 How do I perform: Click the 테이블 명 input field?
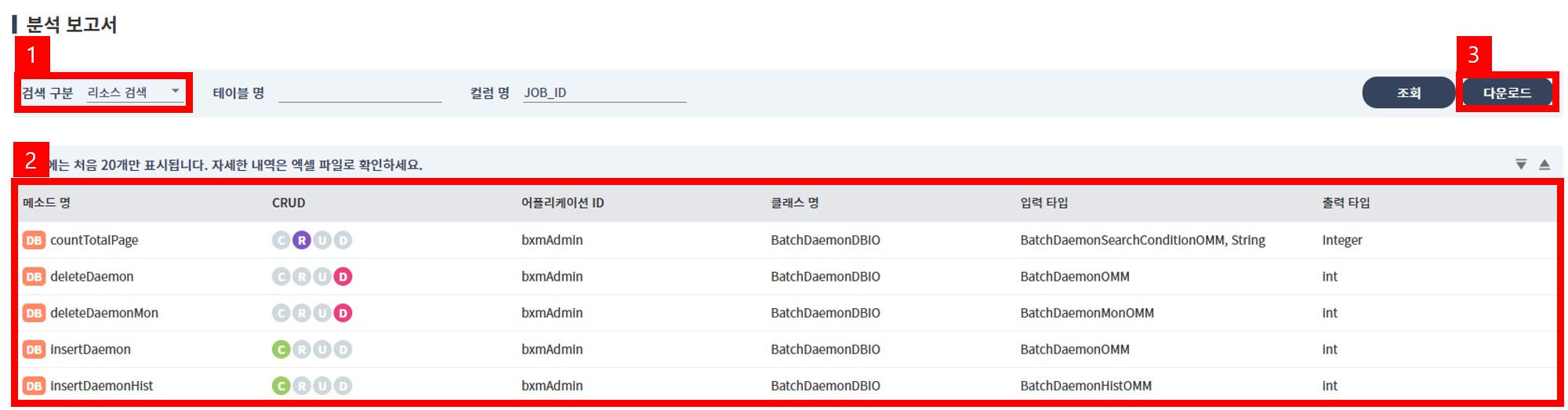tap(360, 93)
